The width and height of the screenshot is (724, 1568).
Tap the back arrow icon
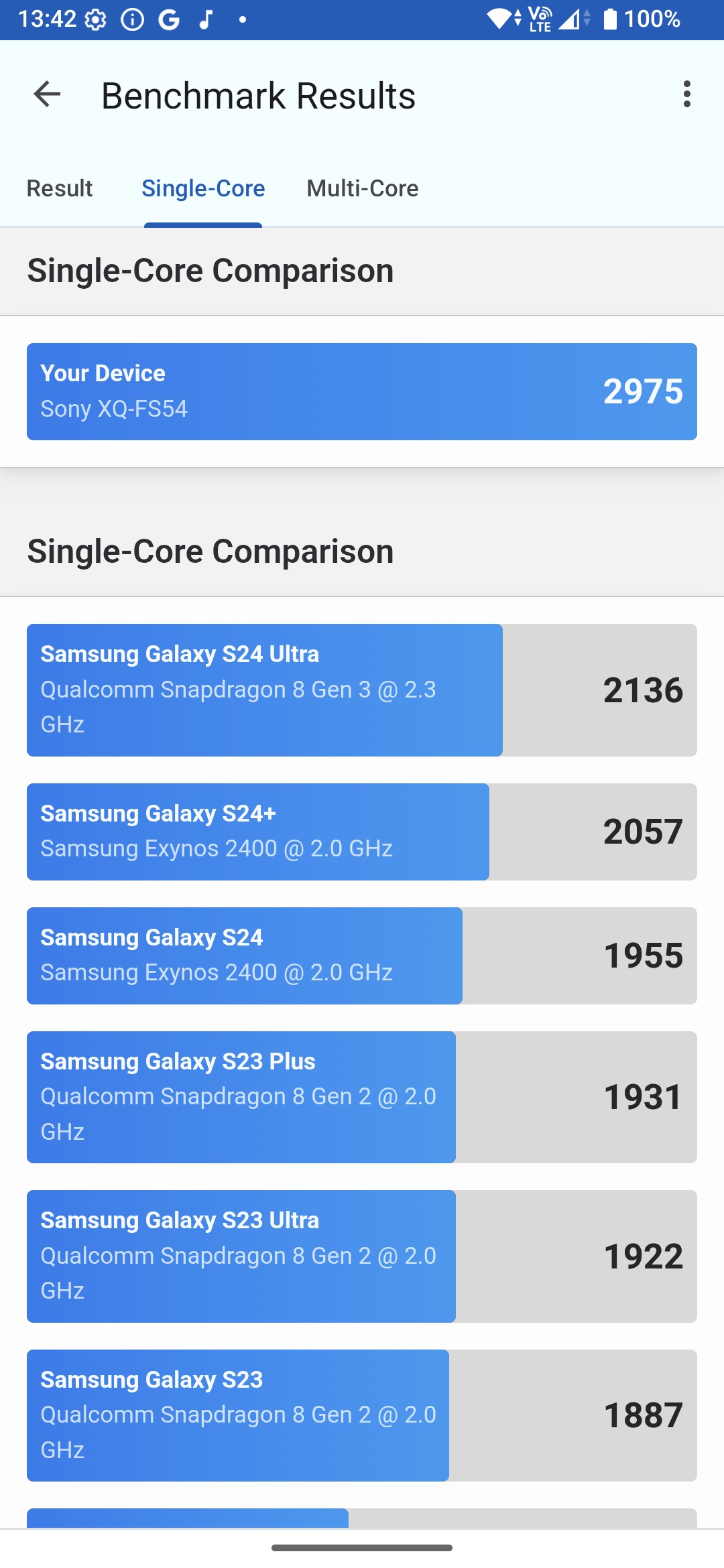click(x=47, y=94)
